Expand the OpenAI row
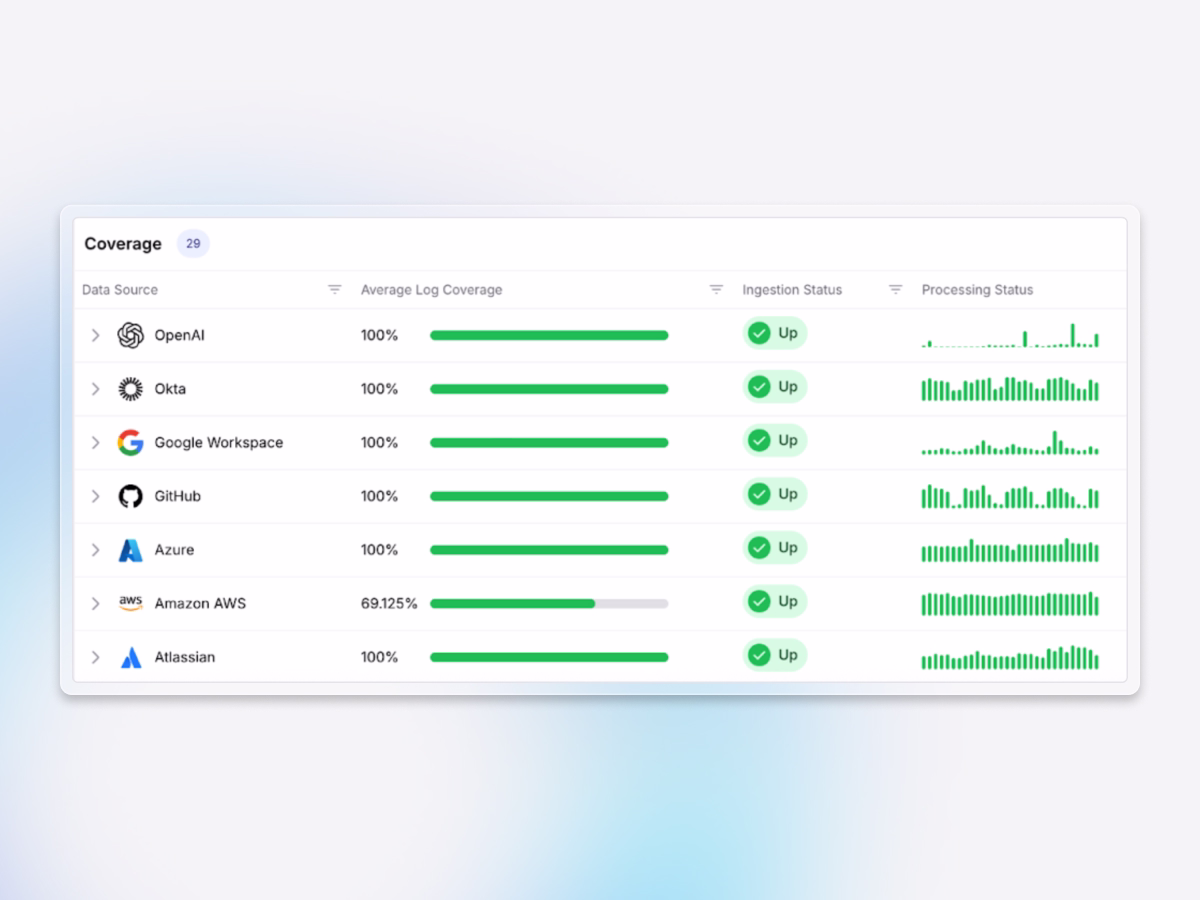 tap(95, 335)
